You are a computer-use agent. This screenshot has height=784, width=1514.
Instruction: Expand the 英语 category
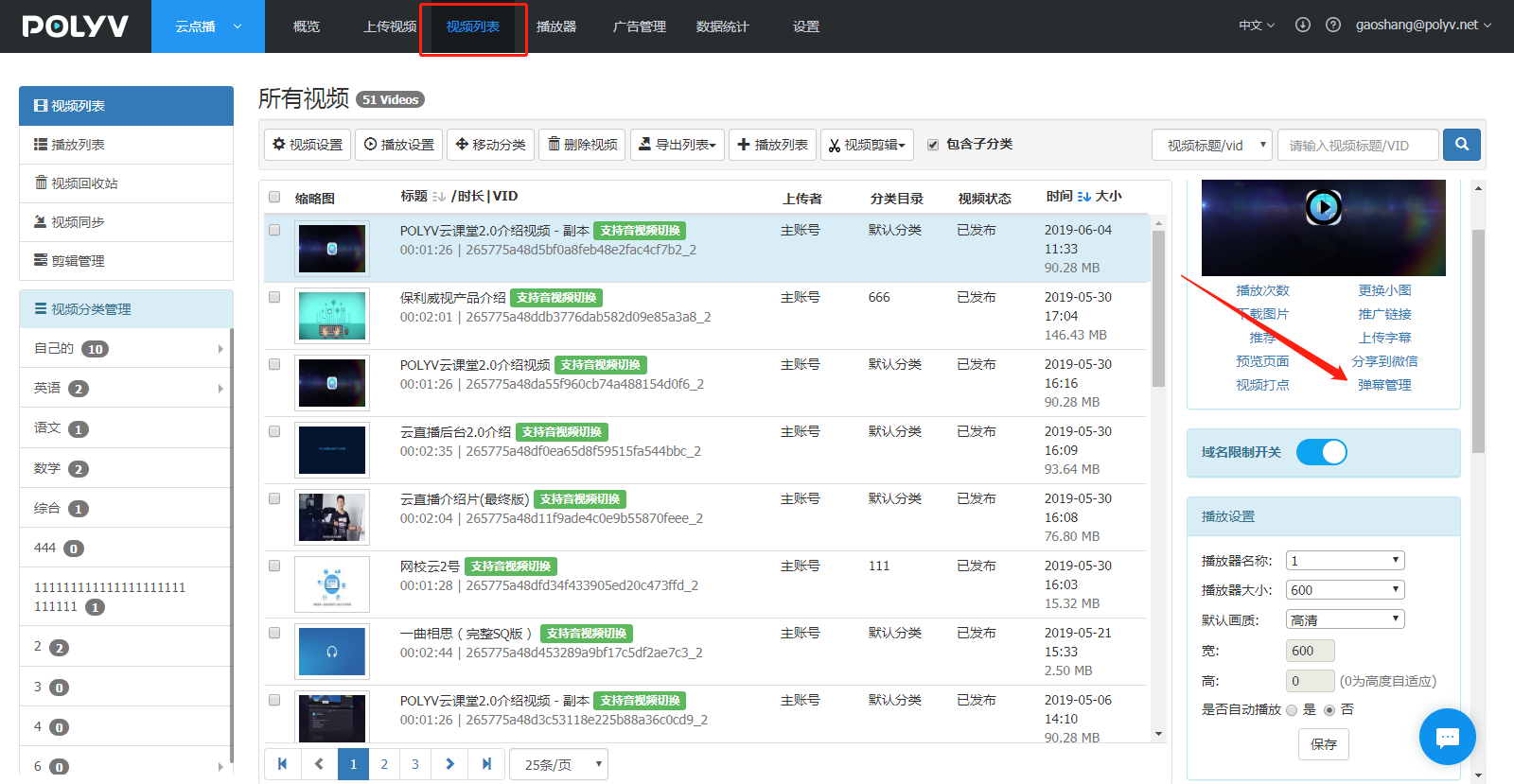click(220, 389)
